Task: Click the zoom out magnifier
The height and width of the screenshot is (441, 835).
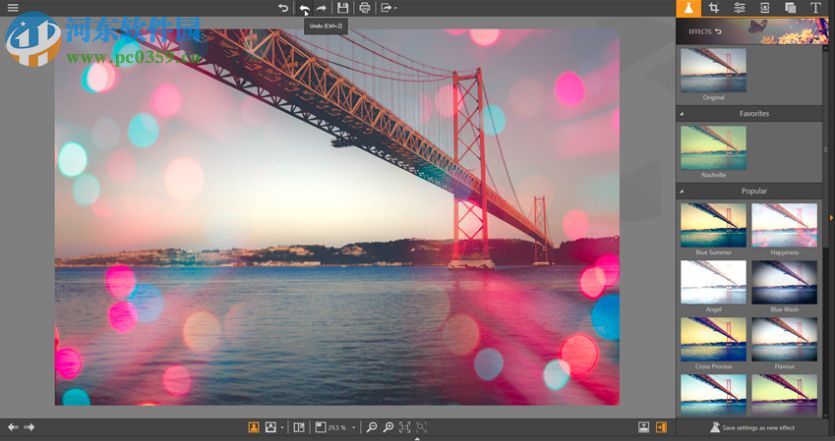Action: [372, 427]
